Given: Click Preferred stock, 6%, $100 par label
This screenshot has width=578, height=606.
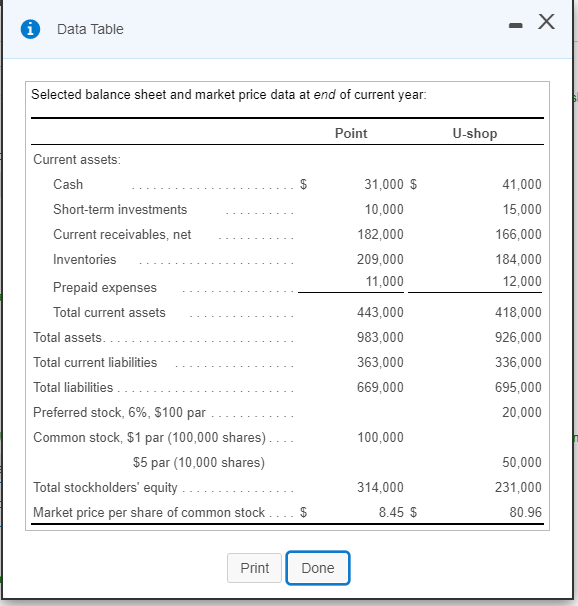Looking at the screenshot, I should pyautogui.click(x=119, y=412).
